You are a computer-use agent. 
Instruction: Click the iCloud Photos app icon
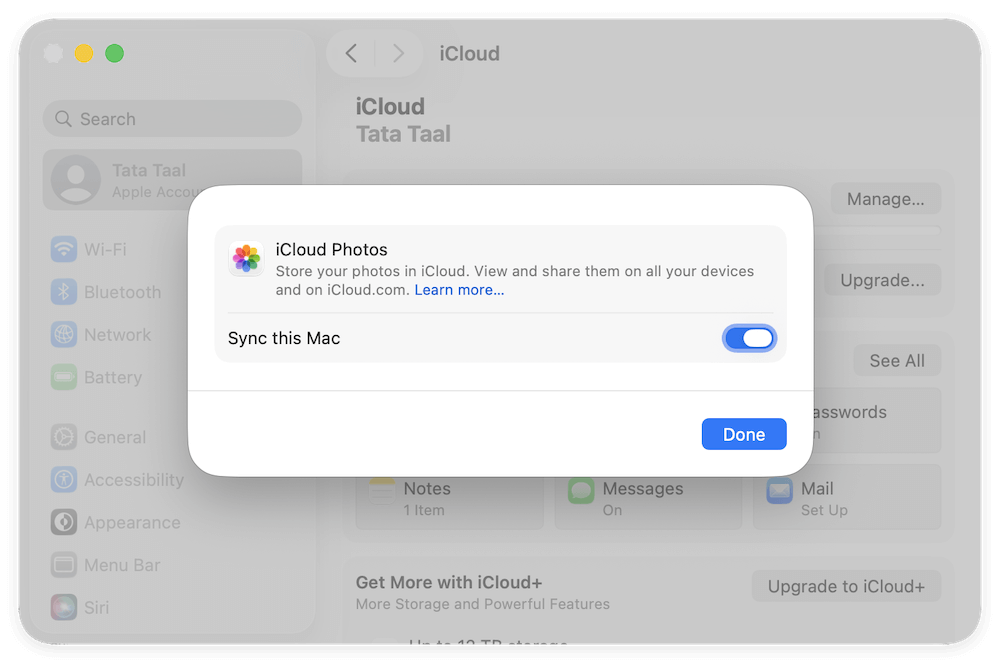[245, 259]
